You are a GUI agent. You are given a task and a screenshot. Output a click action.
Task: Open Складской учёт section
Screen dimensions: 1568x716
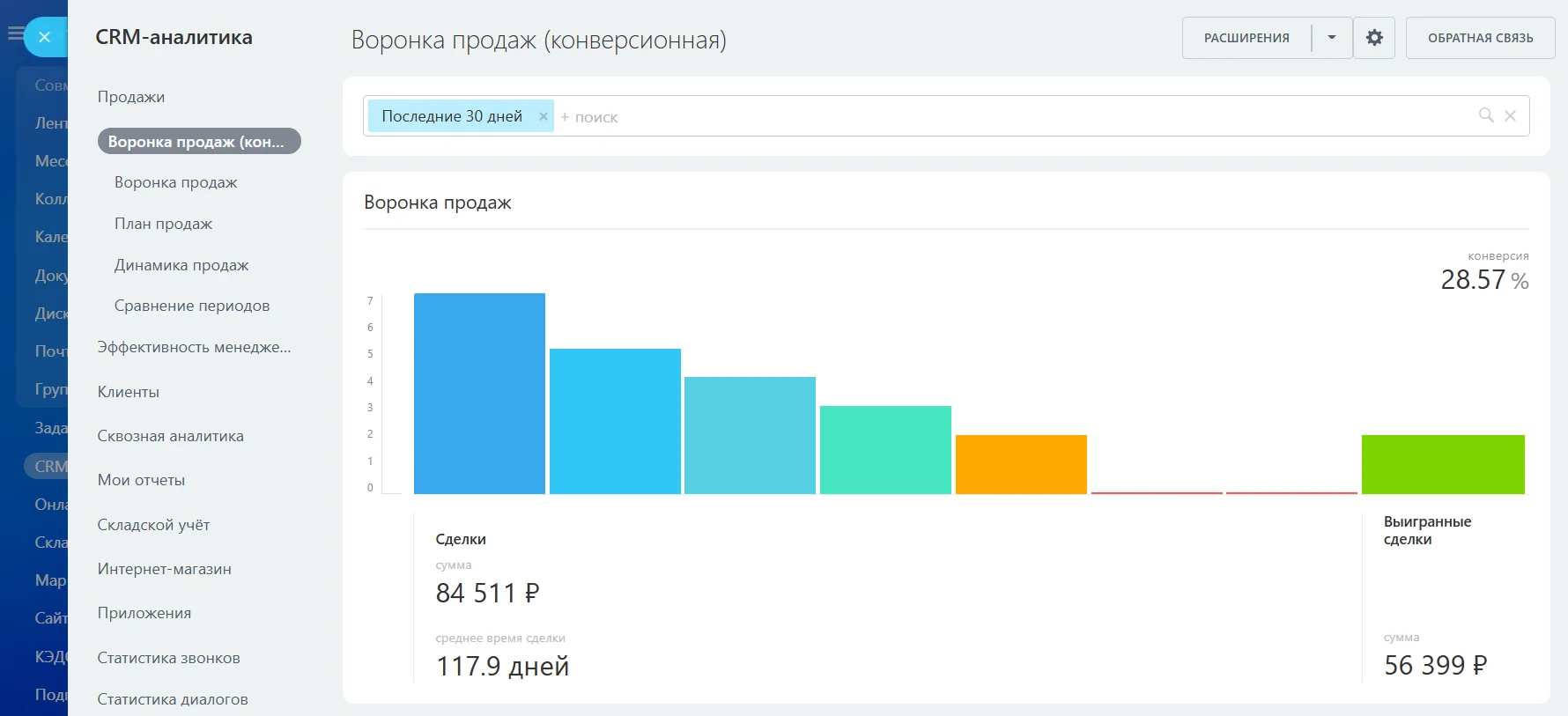click(153, 525)
